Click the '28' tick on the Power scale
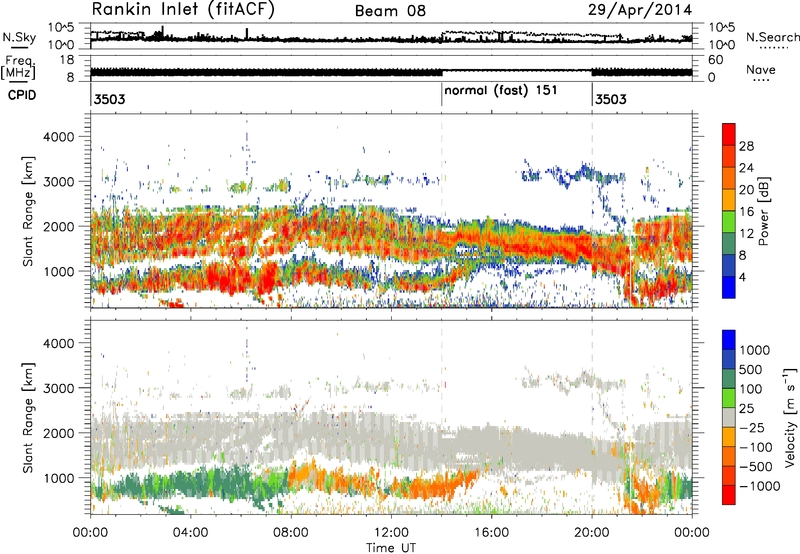This screenshot has height=554, width=800. (x=746, y=146)
